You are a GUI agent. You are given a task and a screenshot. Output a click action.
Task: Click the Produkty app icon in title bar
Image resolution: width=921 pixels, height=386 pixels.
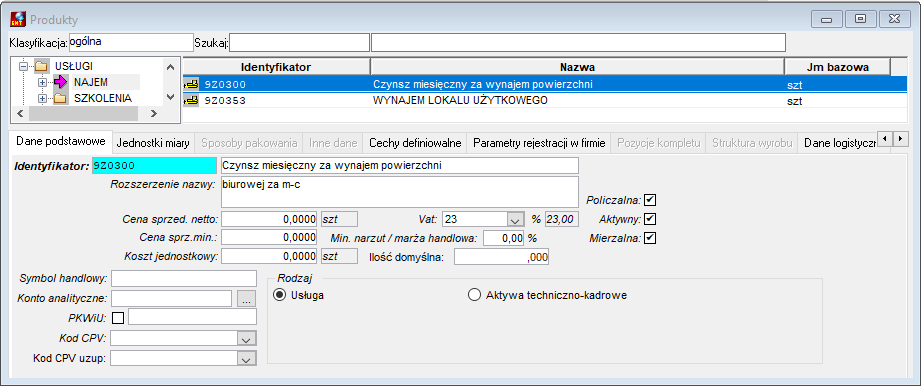(18, 20)
